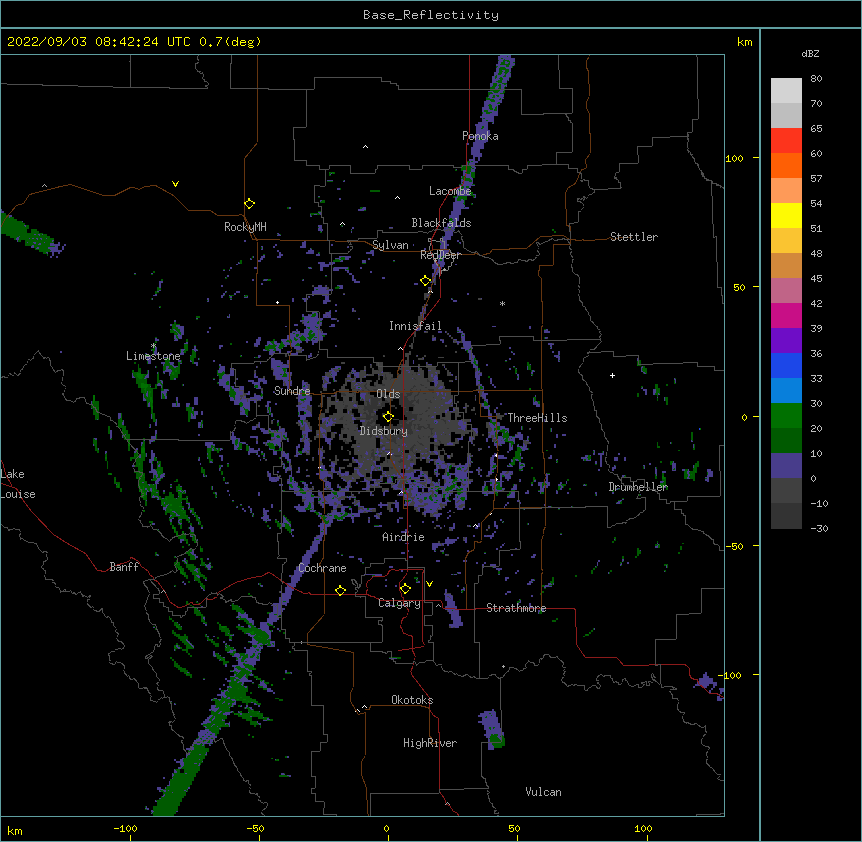862x842 pixels.
Task: Click the yellow diamond marker near RockyMH
Action: 250,204
